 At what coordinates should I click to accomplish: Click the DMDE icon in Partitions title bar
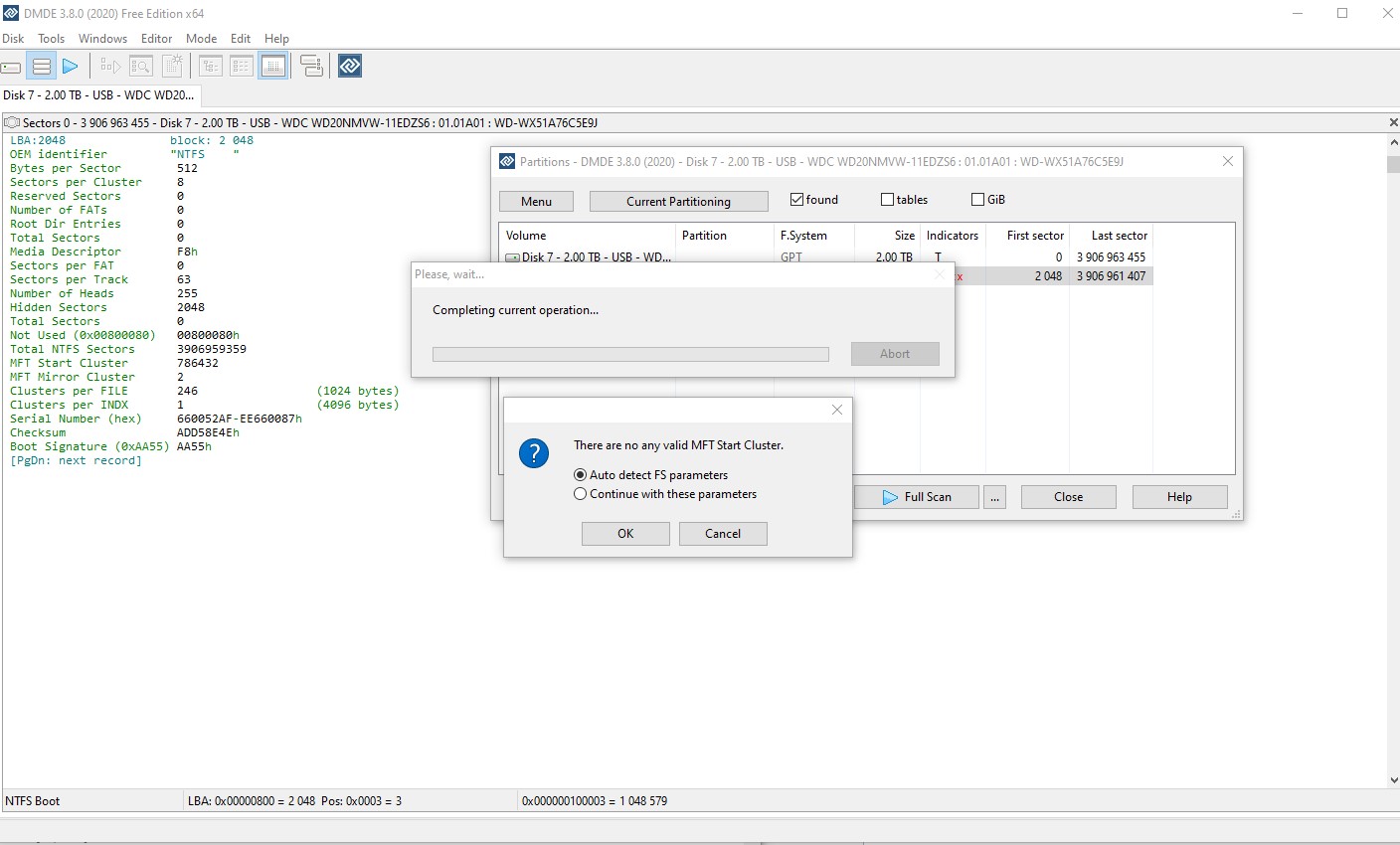(x=507, y=161)
